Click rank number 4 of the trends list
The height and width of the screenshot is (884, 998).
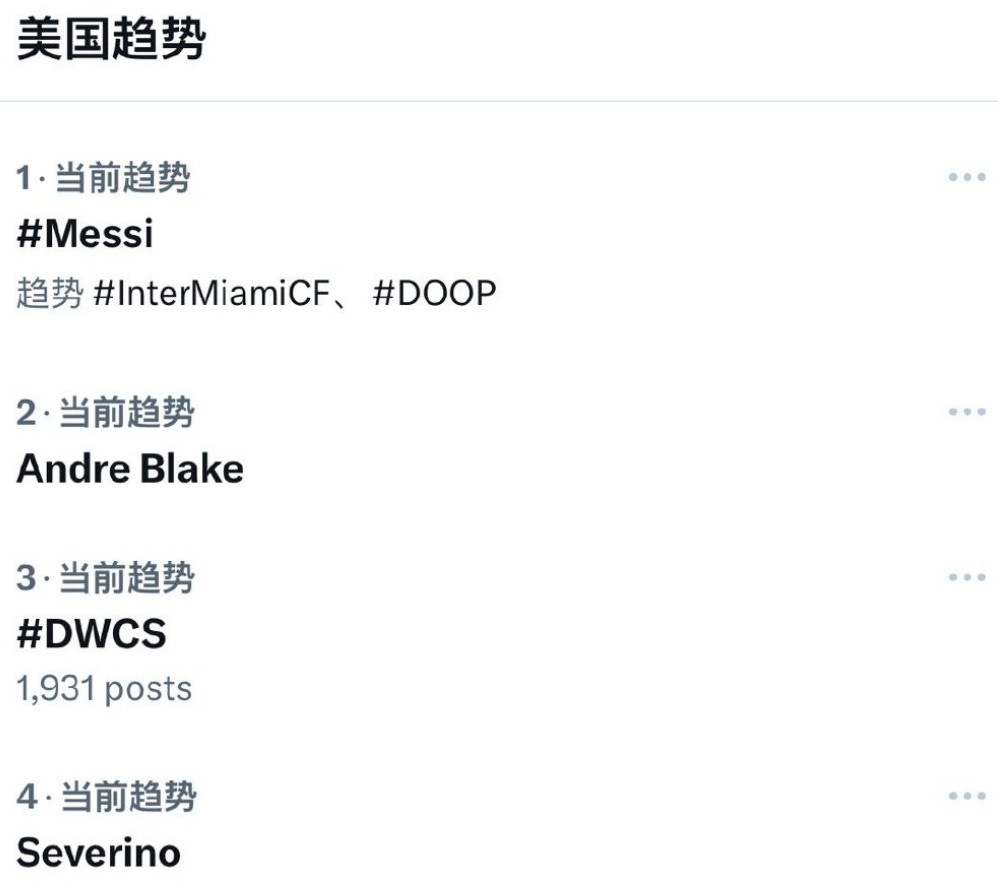coord(26,798)
